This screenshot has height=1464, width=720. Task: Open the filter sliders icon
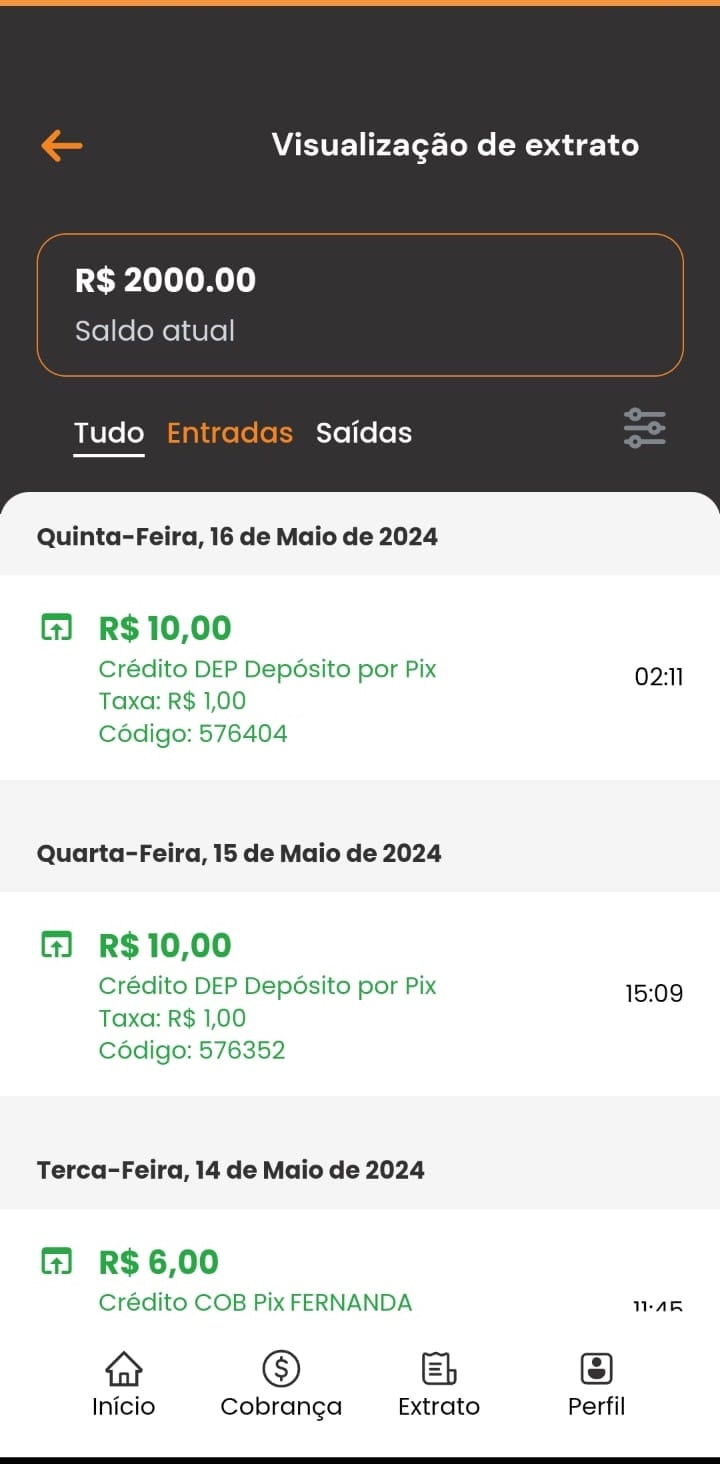(644, 428)
